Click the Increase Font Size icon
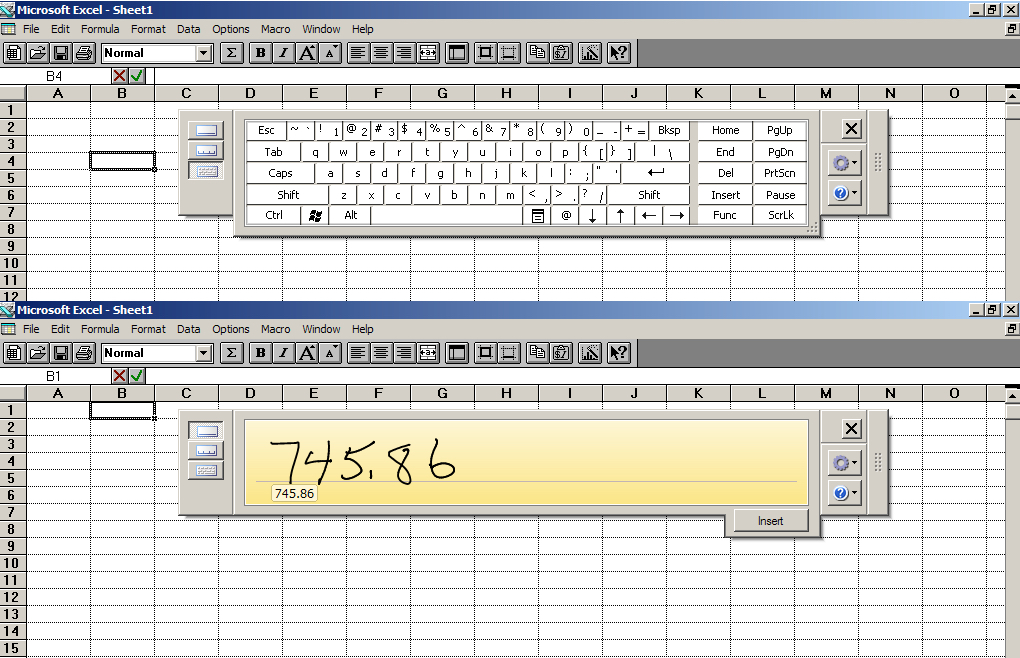Screen dimensions: 1020x658 point(306,52)
